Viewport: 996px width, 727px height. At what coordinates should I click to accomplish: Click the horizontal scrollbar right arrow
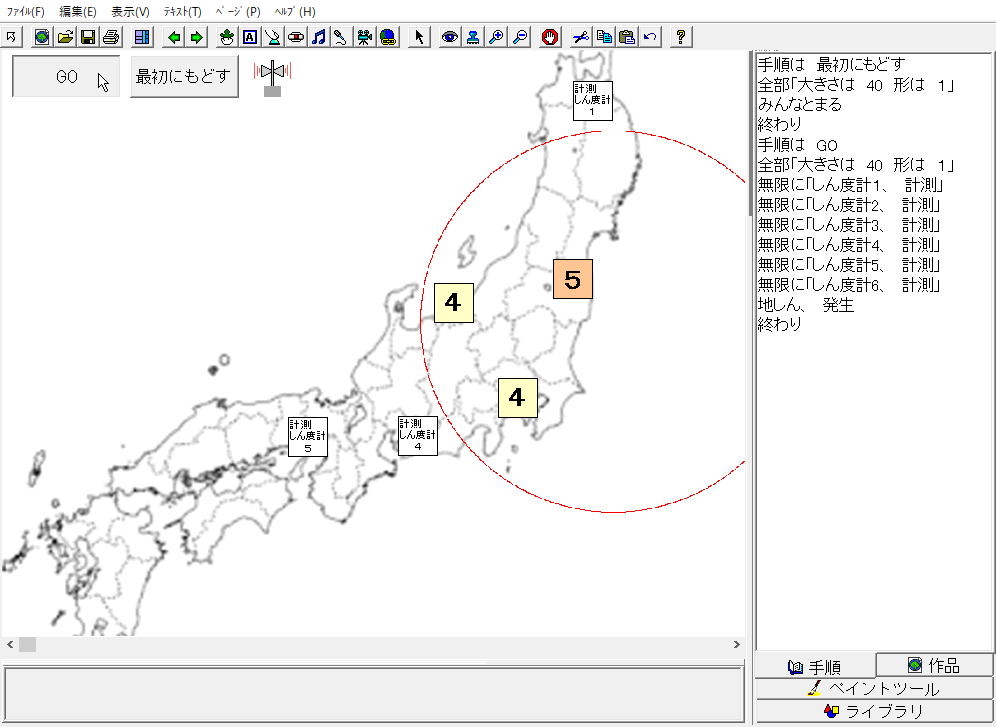[x=738, y=645]
